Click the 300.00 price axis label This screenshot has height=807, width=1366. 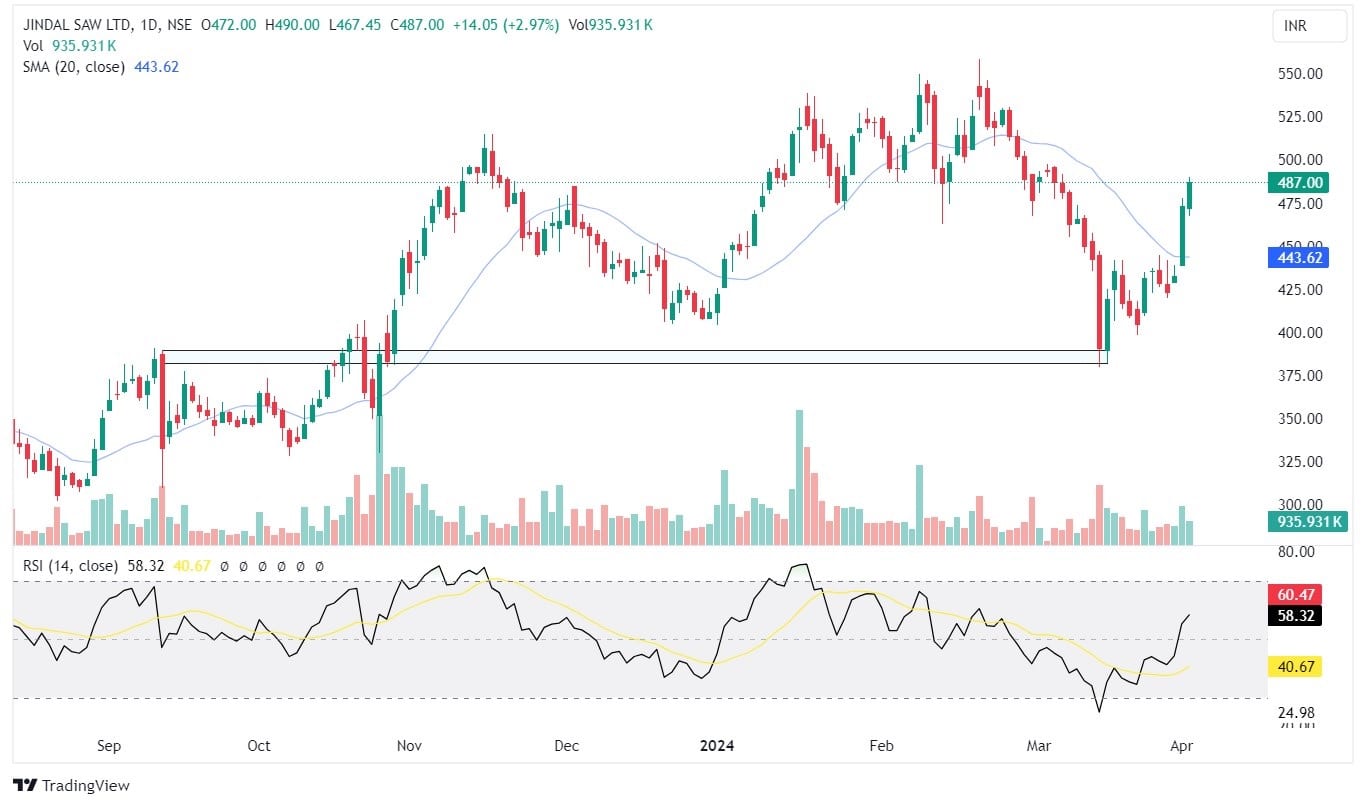click(x=1302, y=505)
